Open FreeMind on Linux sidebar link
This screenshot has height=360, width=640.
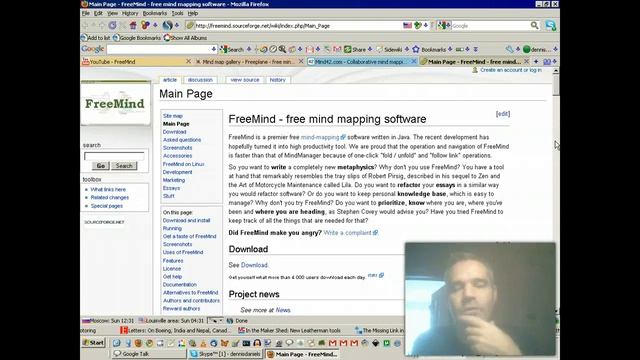pyautogui.click(x=183, y=164)
